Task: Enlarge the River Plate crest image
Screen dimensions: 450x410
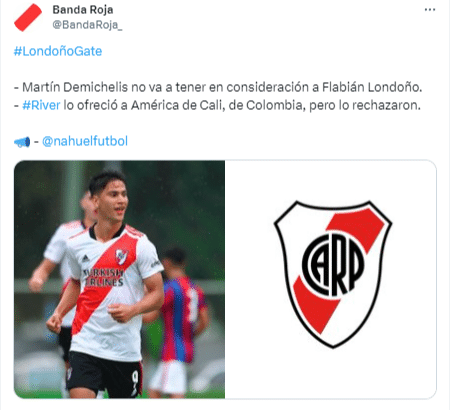Action: (331, 279)
